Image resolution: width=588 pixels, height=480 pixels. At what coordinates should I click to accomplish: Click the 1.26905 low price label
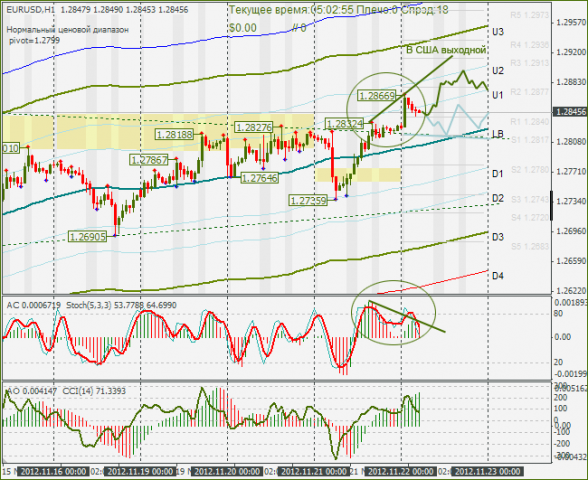[x=88, y=237]
